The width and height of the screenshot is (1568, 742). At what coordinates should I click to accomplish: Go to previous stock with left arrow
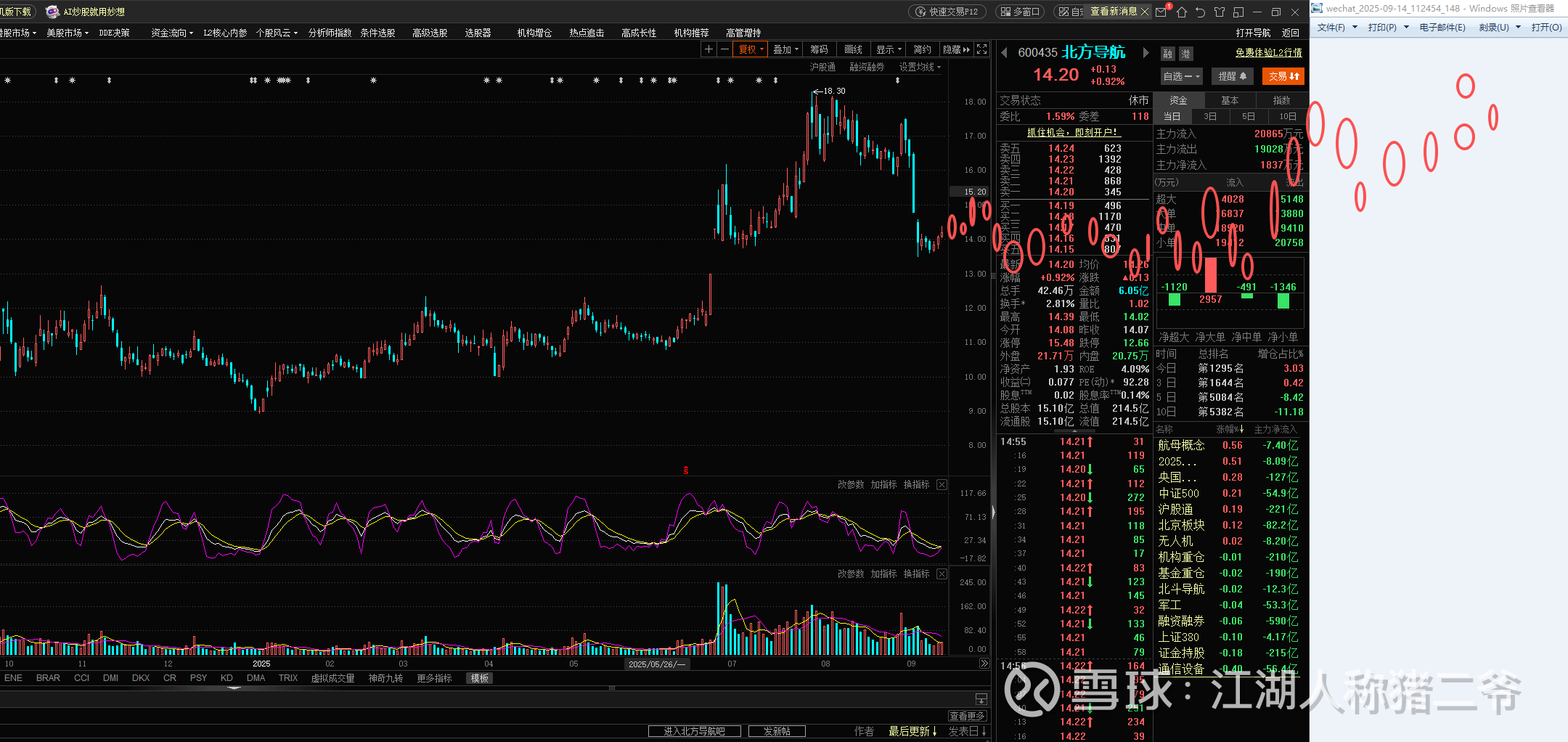pos(1004,52)
